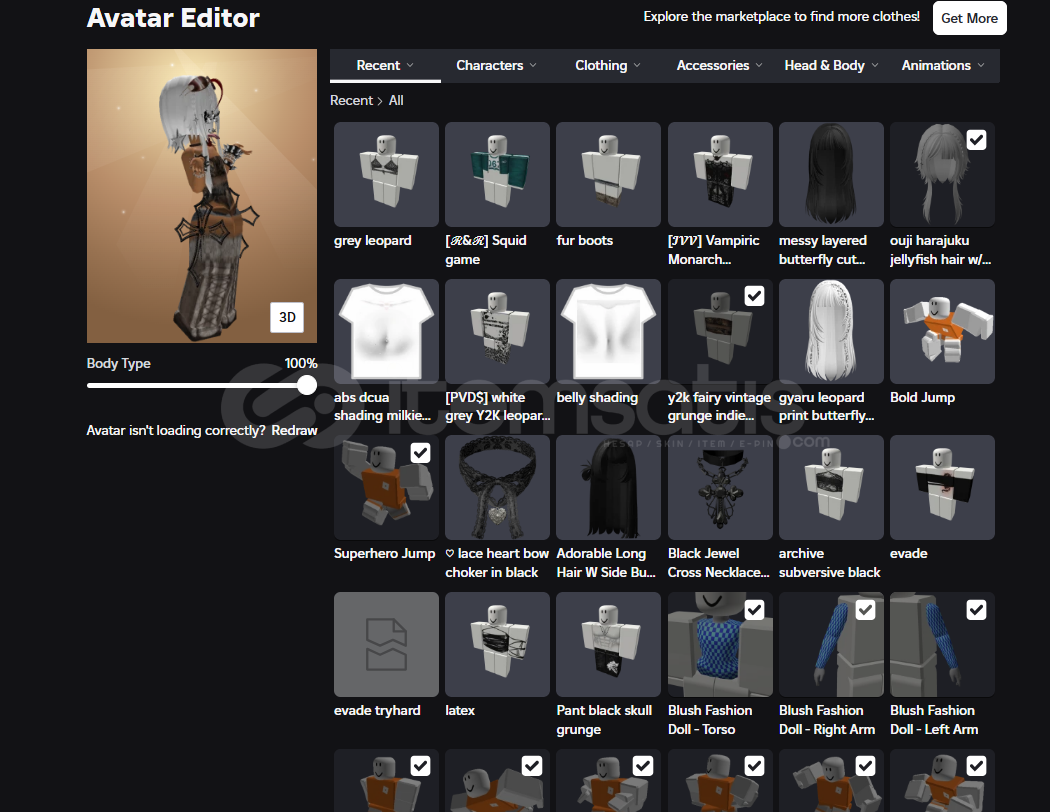The image size is (1050, 812).
Task: Click the Body Type slider handle
Action: click(x=307, y=385)
